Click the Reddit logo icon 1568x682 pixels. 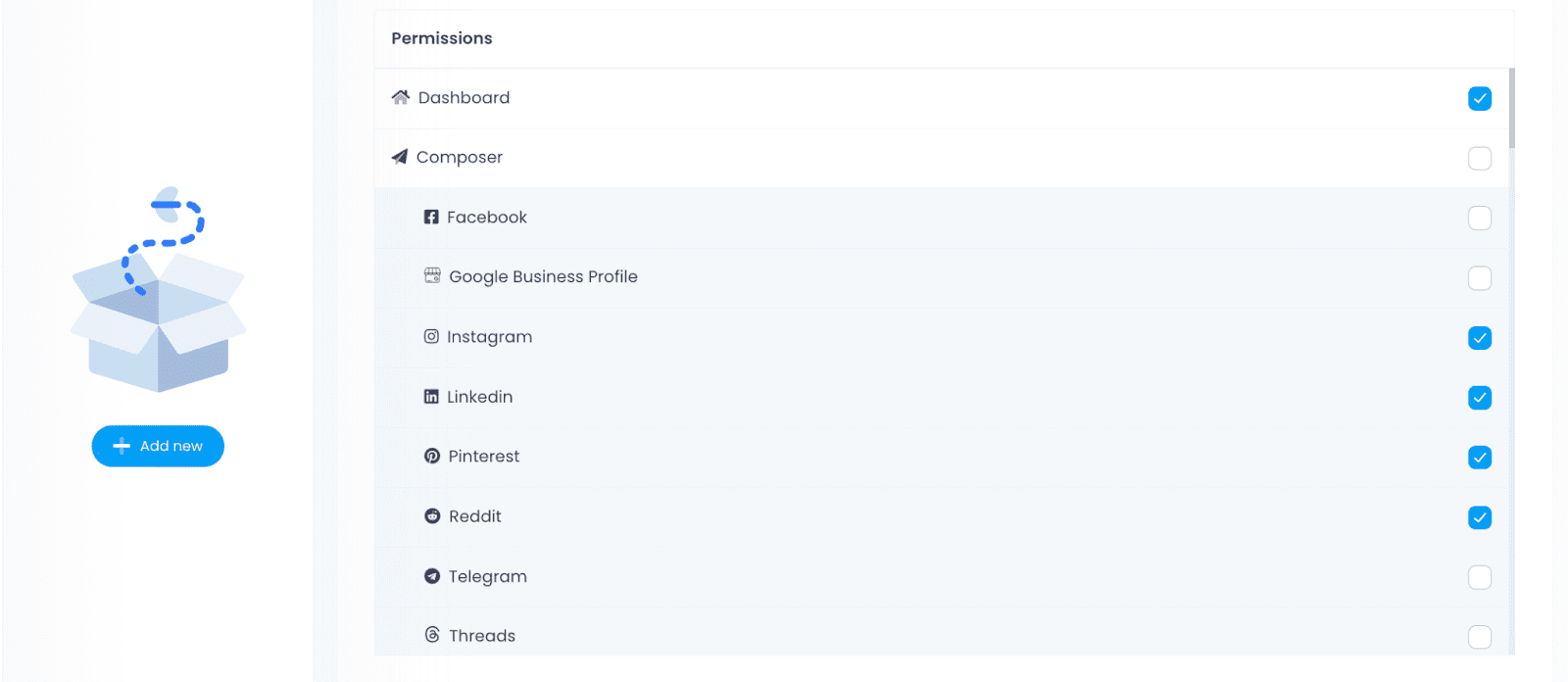coord(432,515)
